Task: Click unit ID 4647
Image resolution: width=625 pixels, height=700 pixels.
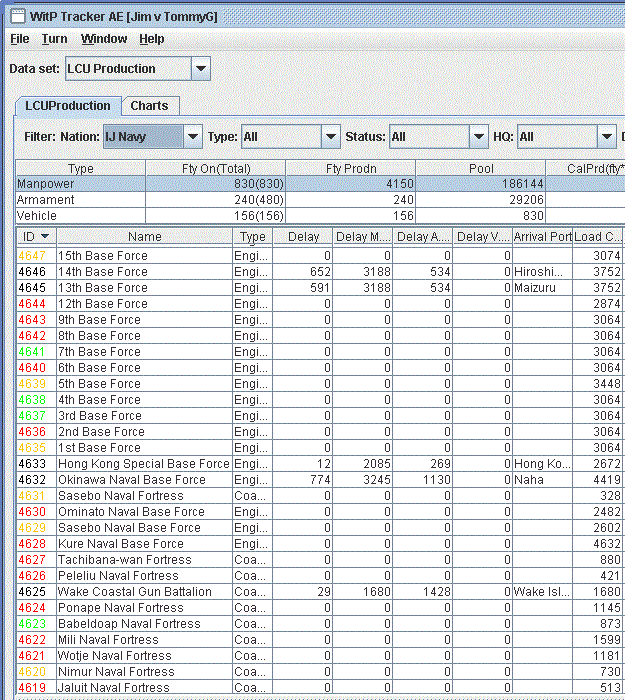Action: click(x=32, y=256)
